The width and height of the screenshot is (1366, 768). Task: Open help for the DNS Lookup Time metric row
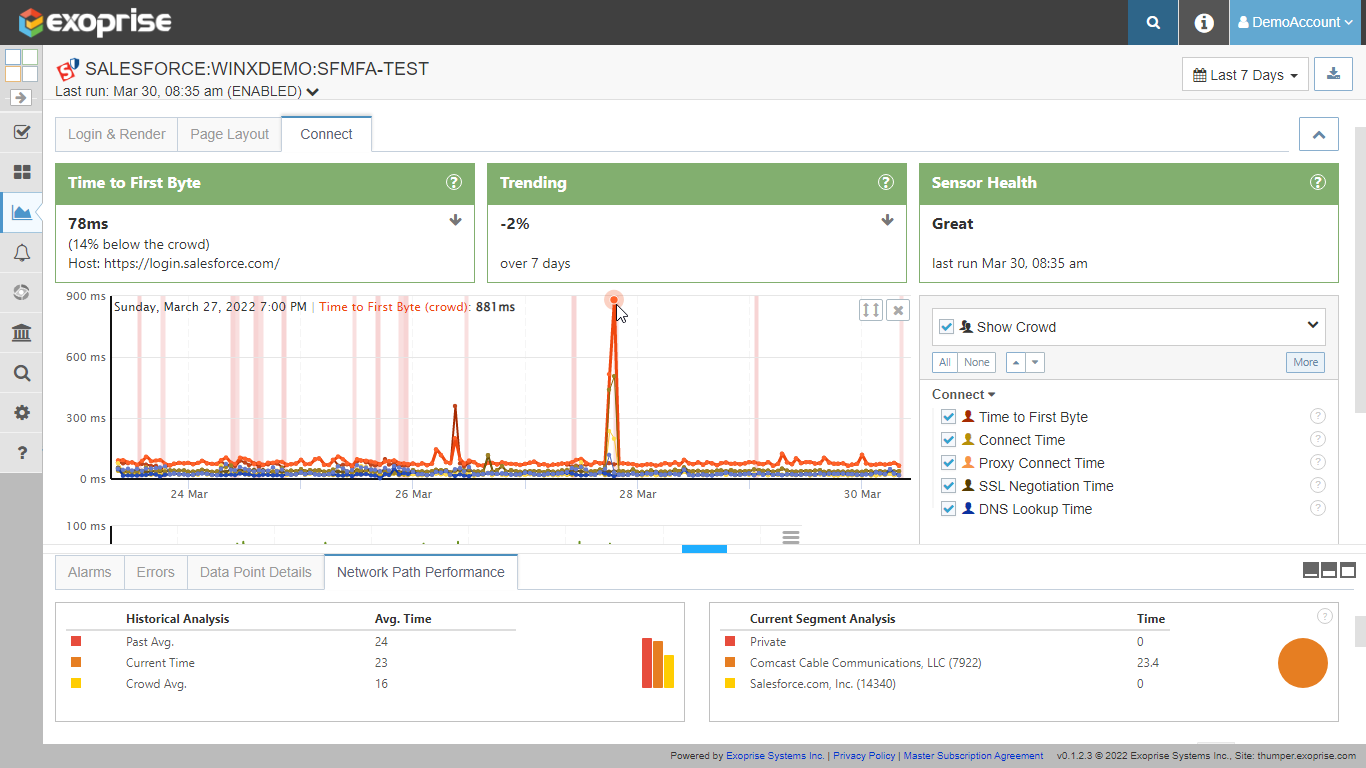[x=1318, y=509]
